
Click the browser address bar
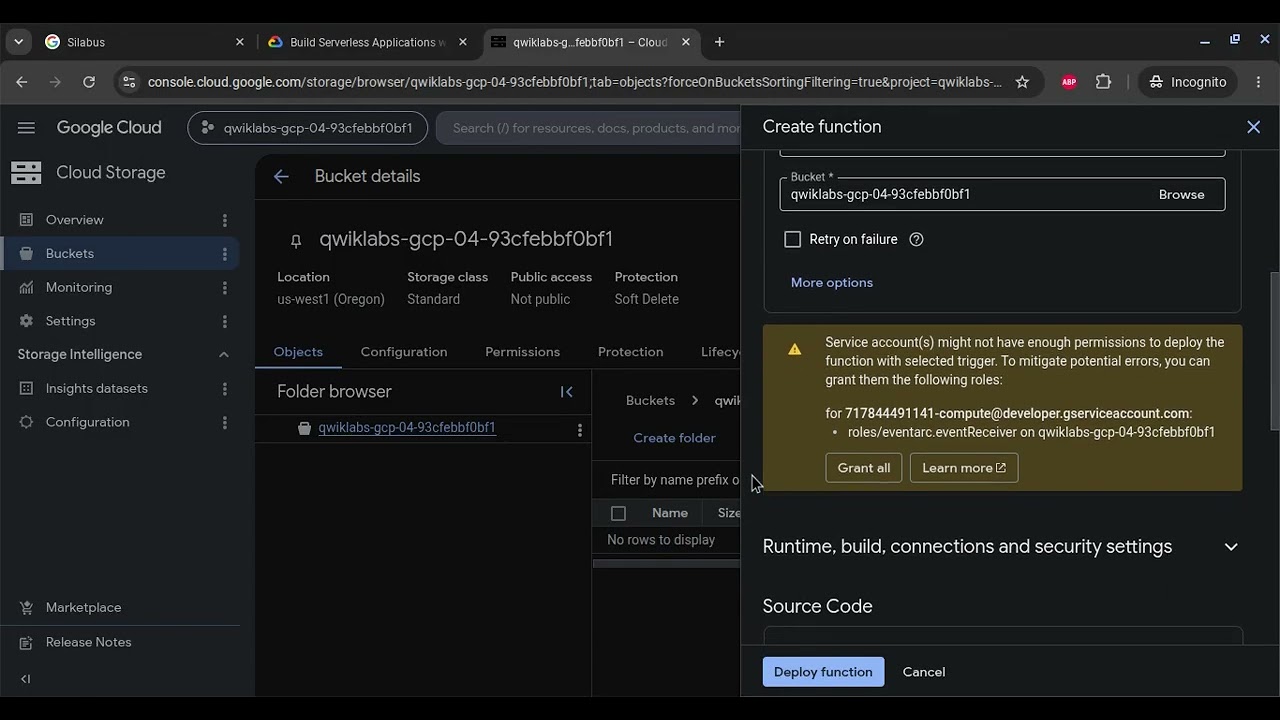pos(574,82)
